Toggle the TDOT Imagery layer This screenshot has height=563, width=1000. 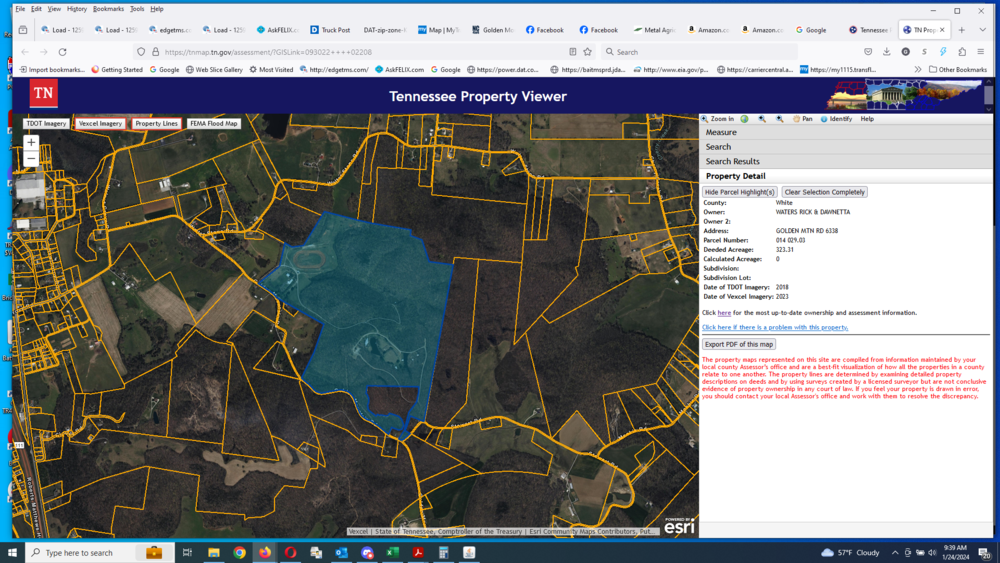pyautogui.click(x=46, y=124)
